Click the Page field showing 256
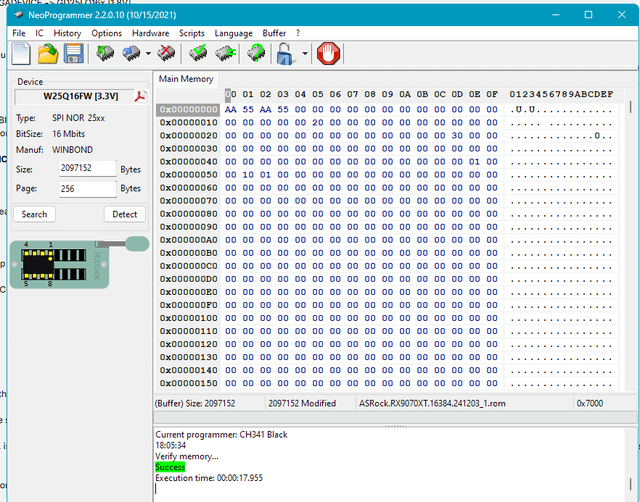Viewport: 640px width, 502px height. 88,189
